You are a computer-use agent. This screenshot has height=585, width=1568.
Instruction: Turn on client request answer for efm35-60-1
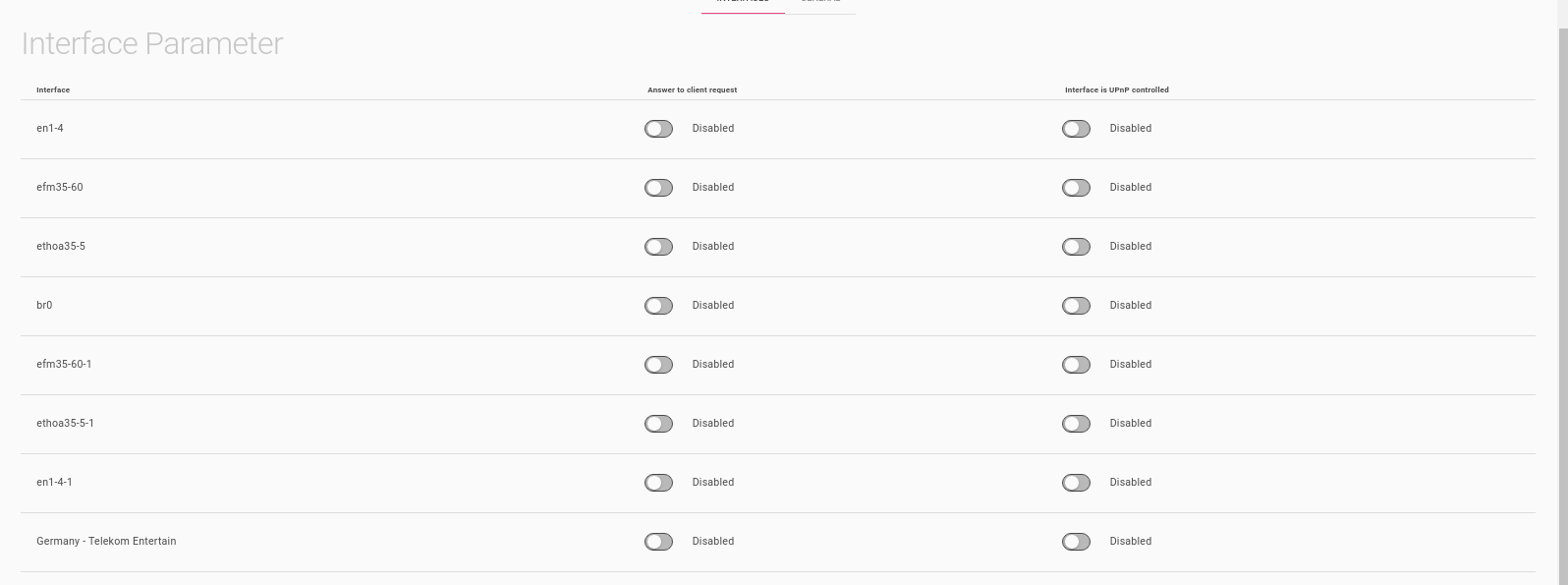658,365
